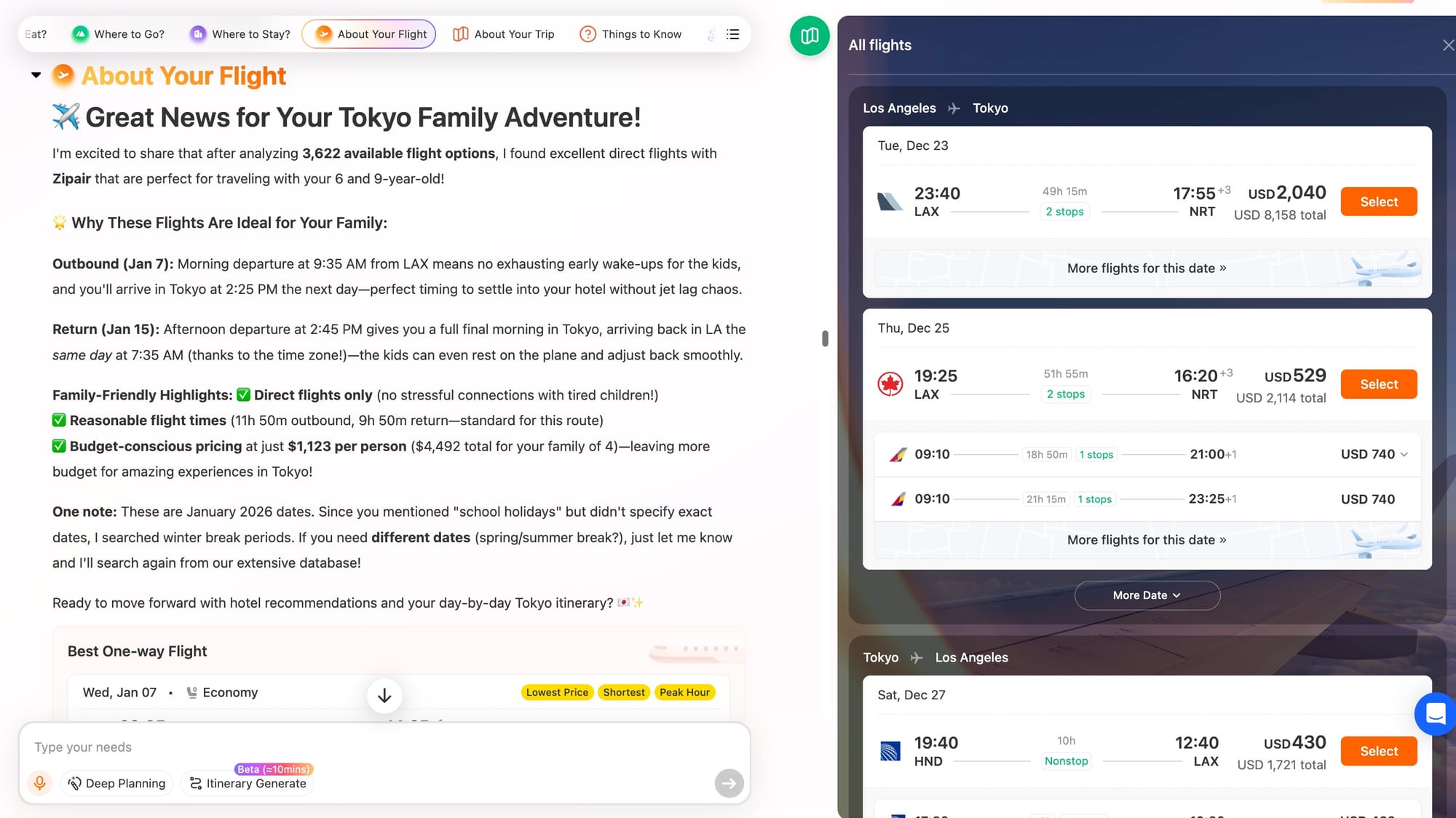
Task: Select the USD 529 Air Canada flight
Action: tap(1378, 384)
